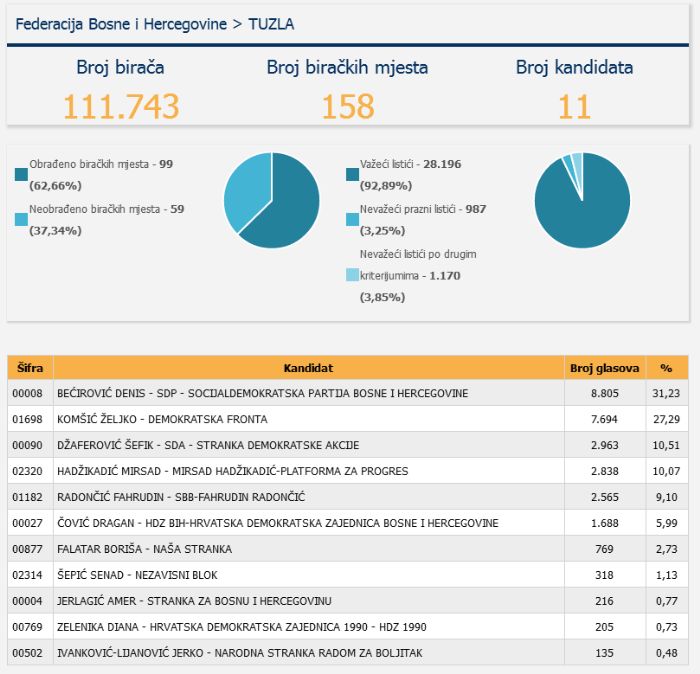Click the Važeći listići - 28.196 label
This screenshot has height=674, width=700.
(411, 164)
